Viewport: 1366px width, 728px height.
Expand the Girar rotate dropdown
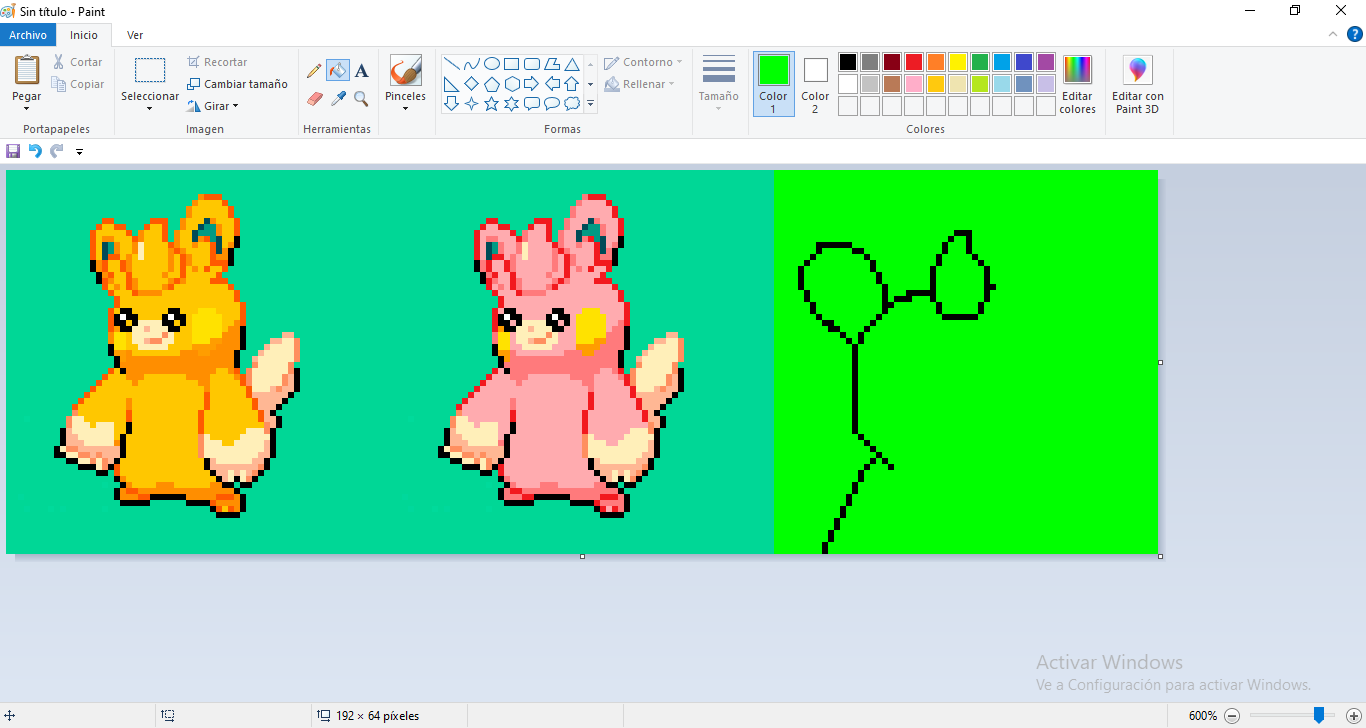pos(212,106)
